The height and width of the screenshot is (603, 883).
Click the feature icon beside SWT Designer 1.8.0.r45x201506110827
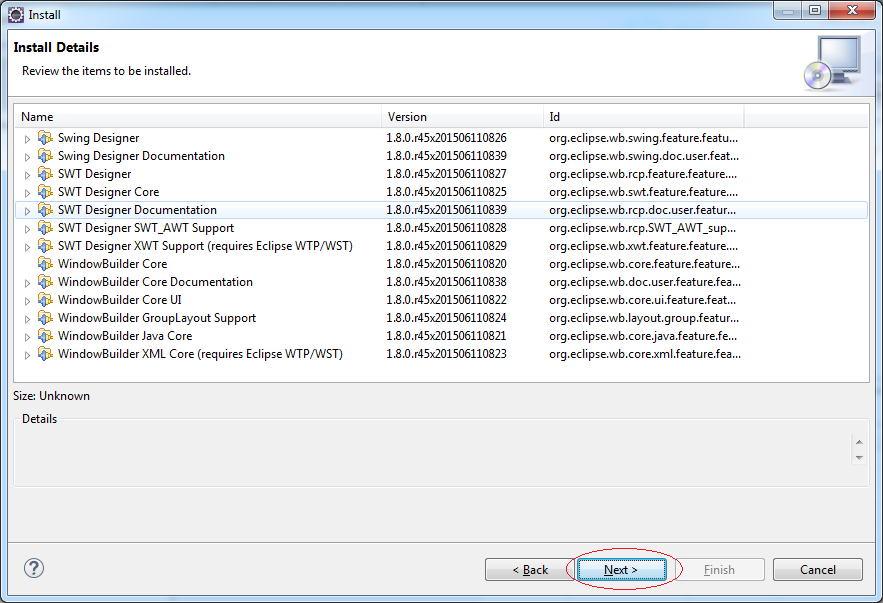pos(45,173)
